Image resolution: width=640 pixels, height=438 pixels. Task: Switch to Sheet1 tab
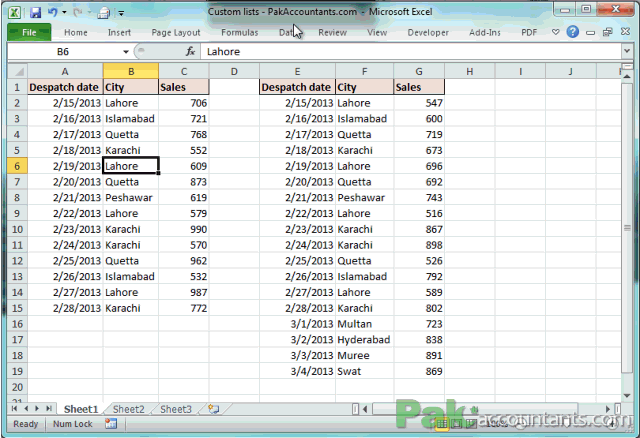[81, 409]
